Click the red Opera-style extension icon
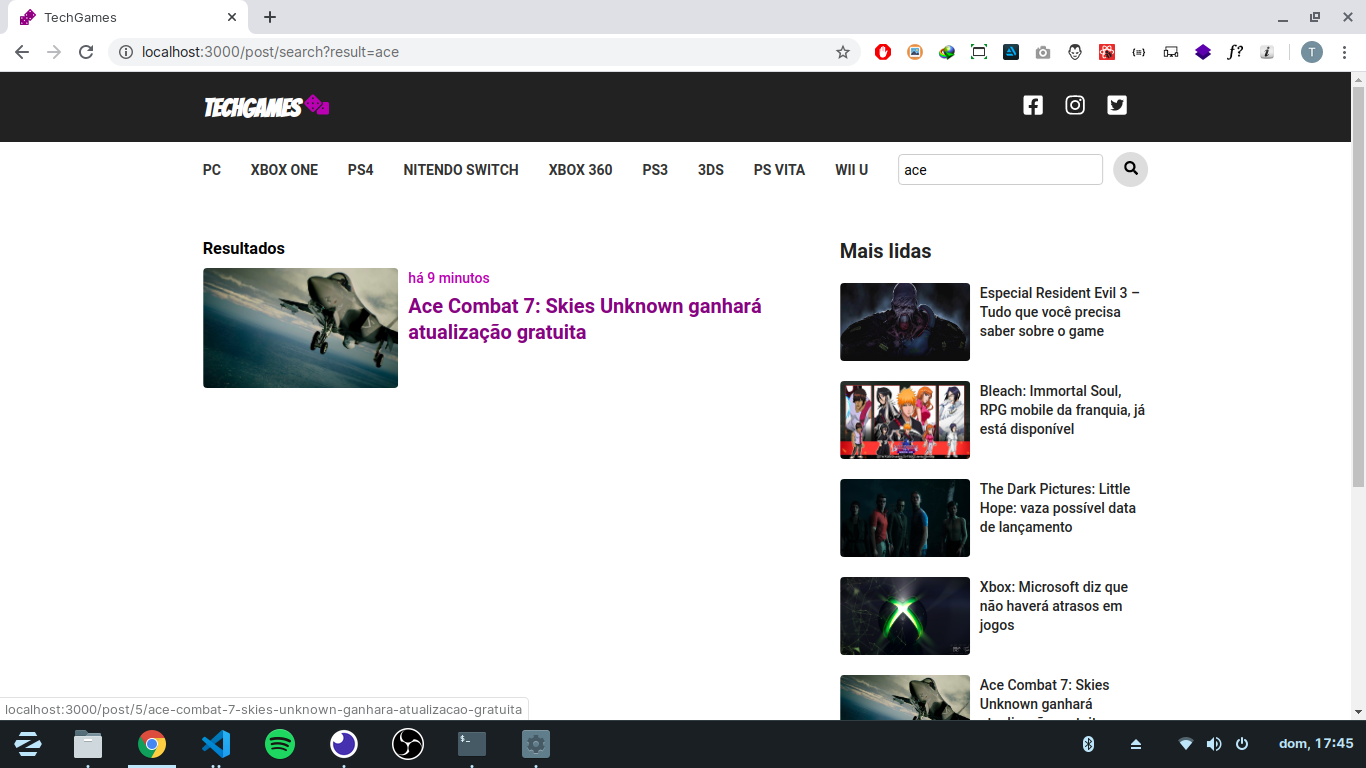The image size is (1366, 768). (883, 52)
